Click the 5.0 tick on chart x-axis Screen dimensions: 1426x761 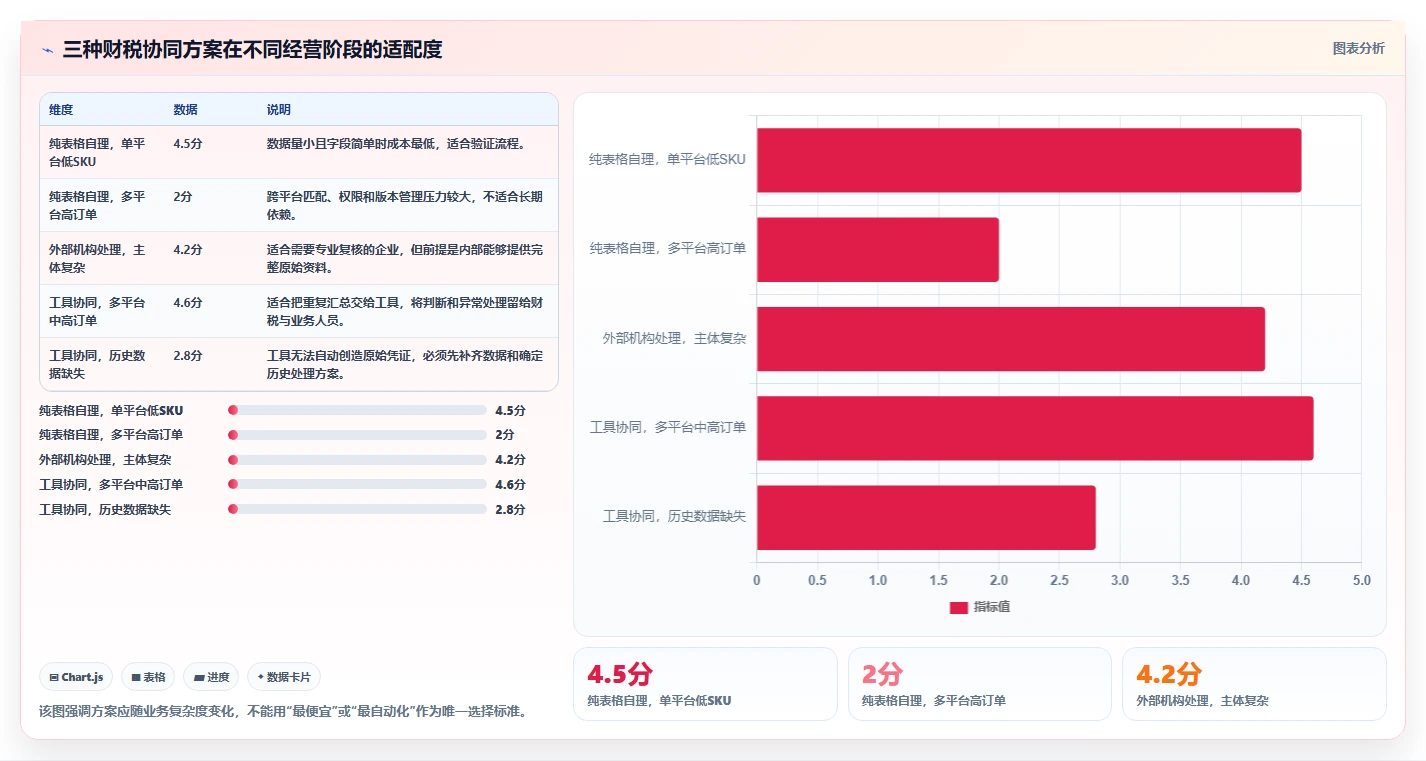(1361, 580)
